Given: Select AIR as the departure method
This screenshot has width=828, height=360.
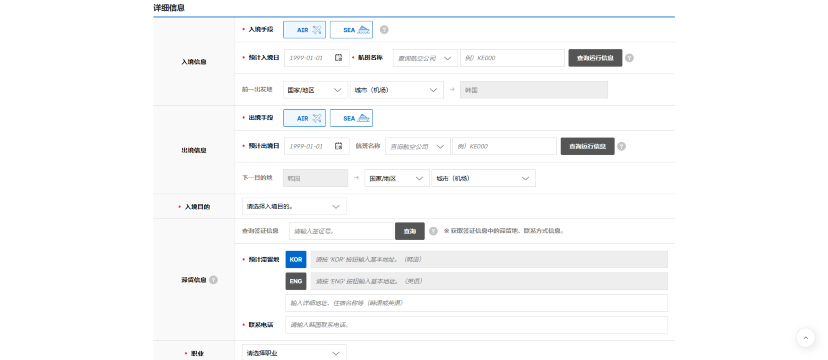Looking at the screenshot, I should point(304,118).
